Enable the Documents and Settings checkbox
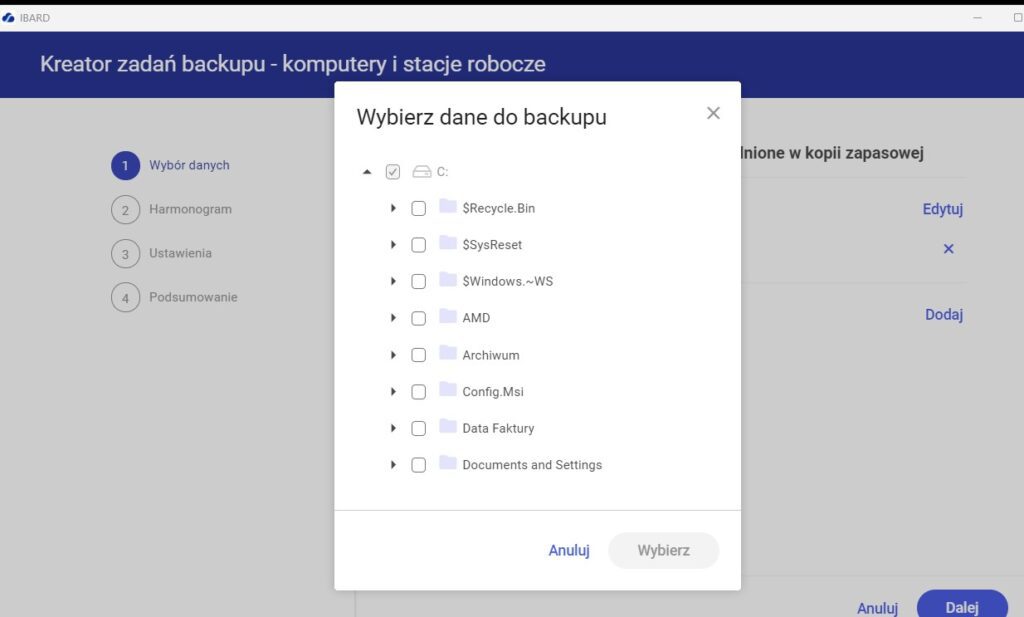 tap(418, 465)
